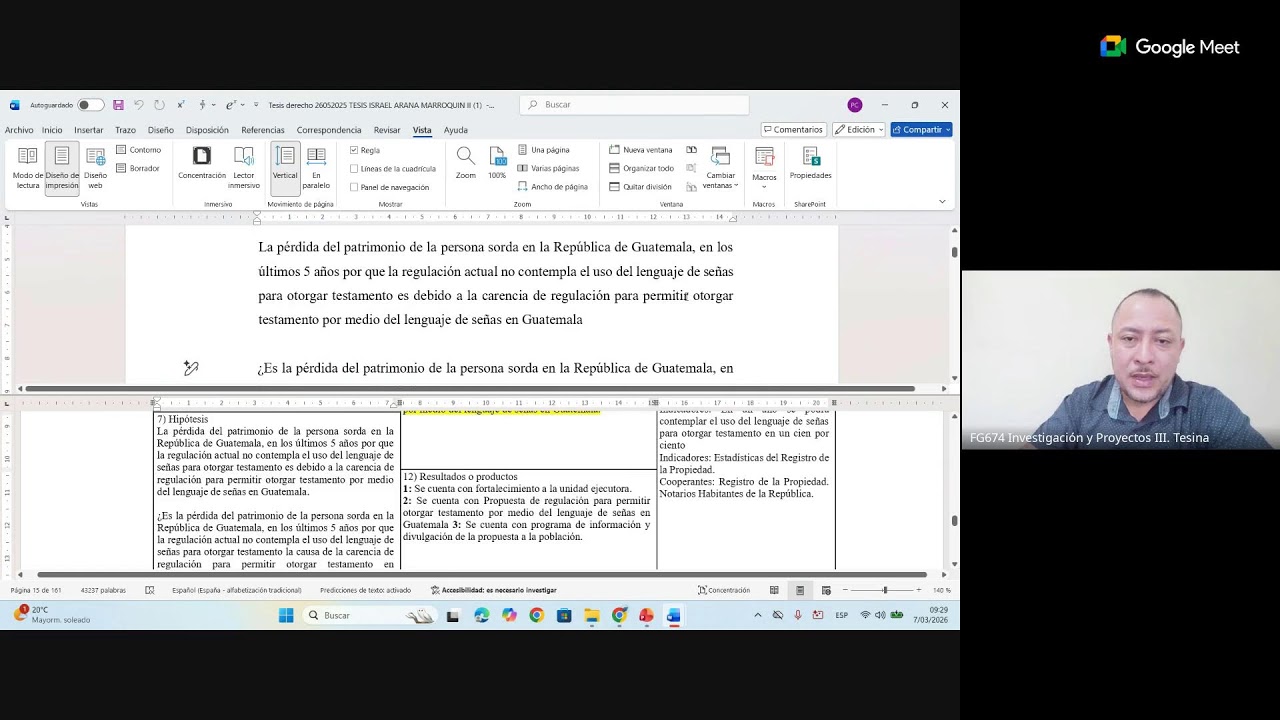Click 43237 palabras word count
The height and width of the screenshot is (720, 1280).
pyautogui.click(x=103, y=590)
